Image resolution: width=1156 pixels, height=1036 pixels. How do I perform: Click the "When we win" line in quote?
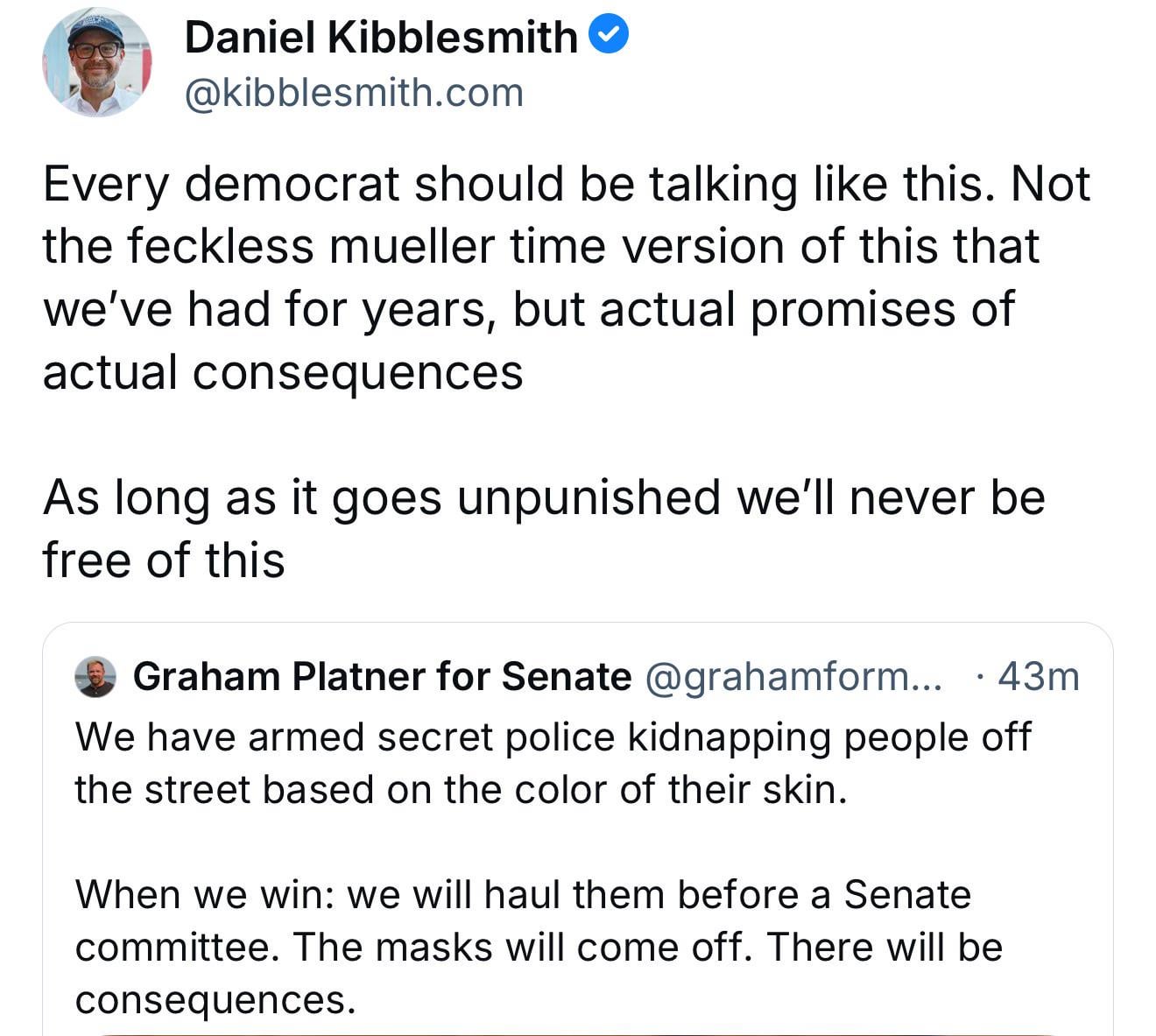pyautogui.click(x=523, y=895)
